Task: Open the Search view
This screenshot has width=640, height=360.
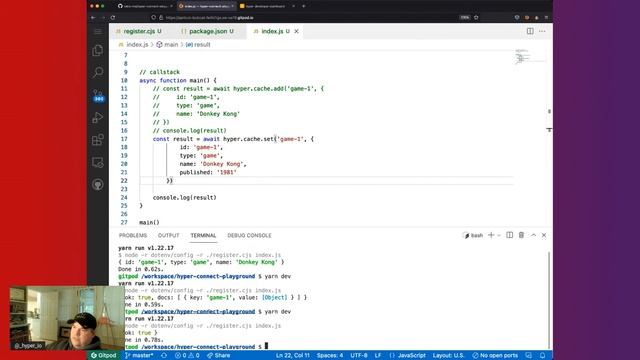Action: [98, 73]
